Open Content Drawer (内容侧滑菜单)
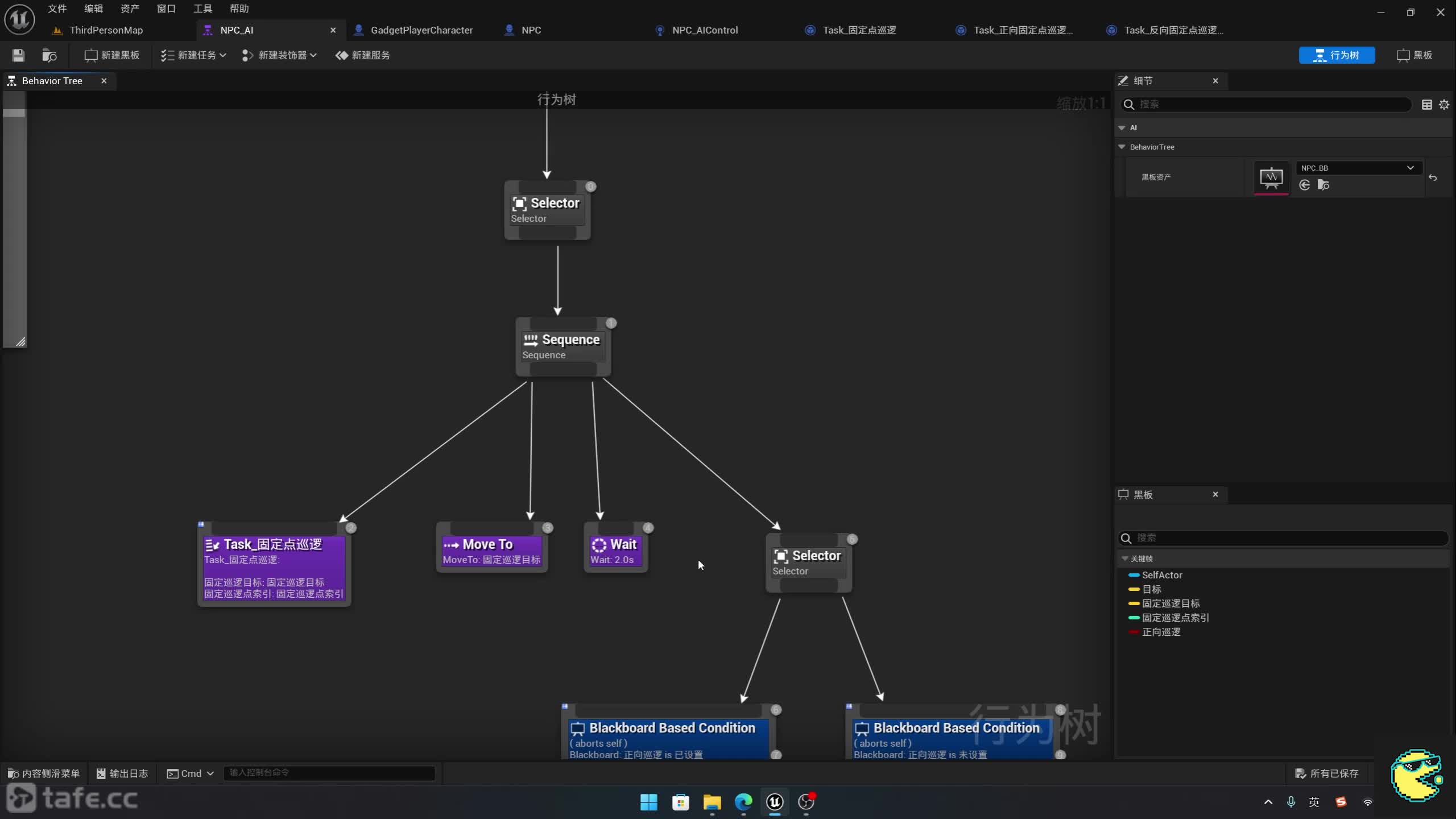1456x819 pixels. point(44,773)
